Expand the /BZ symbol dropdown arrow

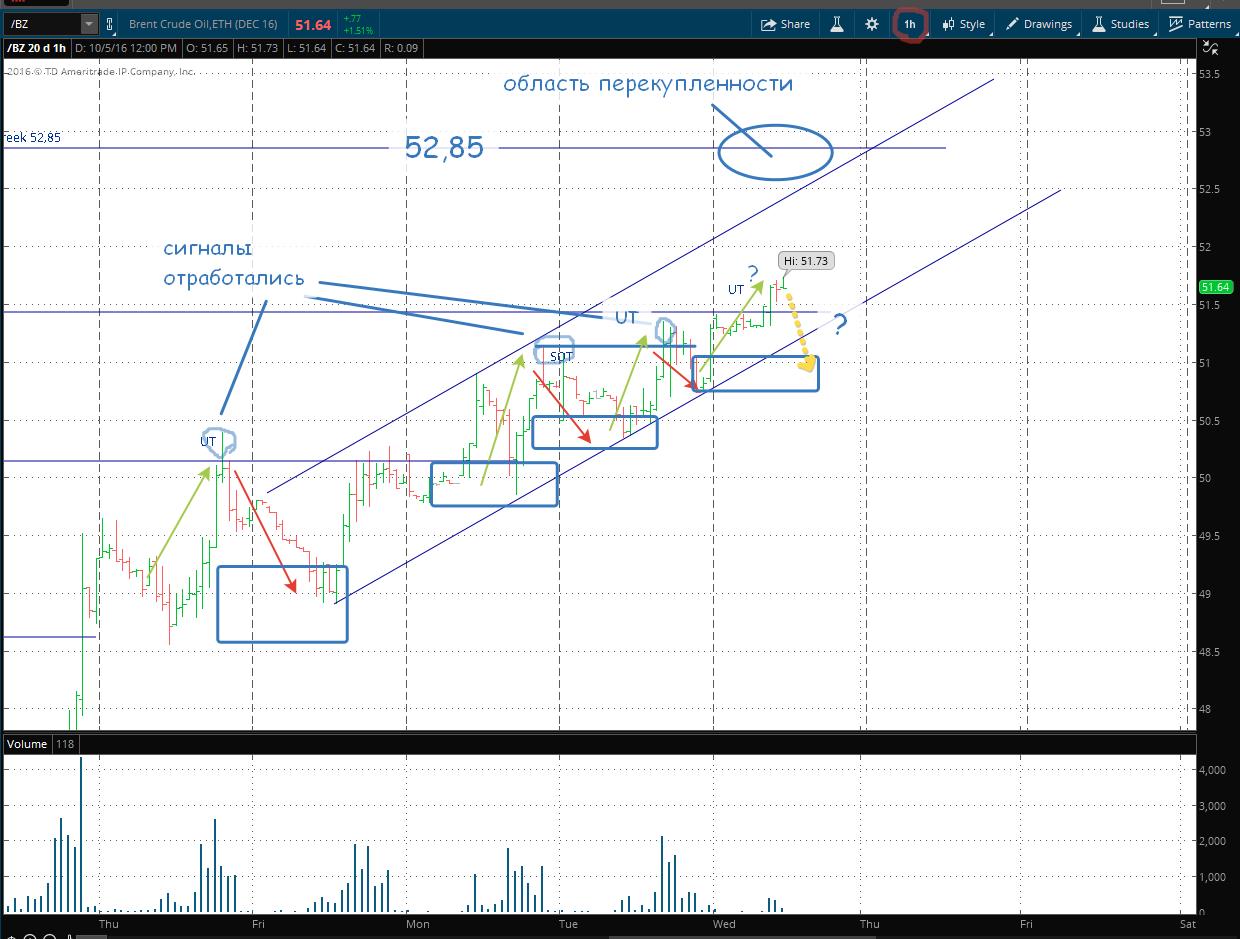88,23
